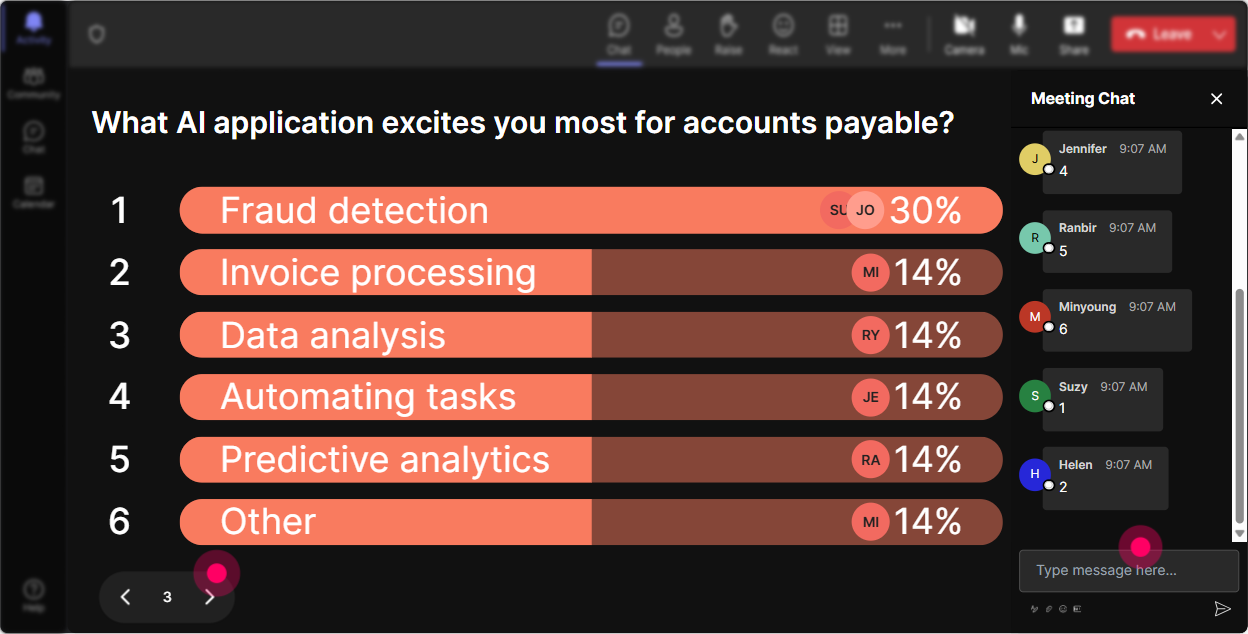
Task: Select the Invoice processing poll bar
Action: point(591,272)
